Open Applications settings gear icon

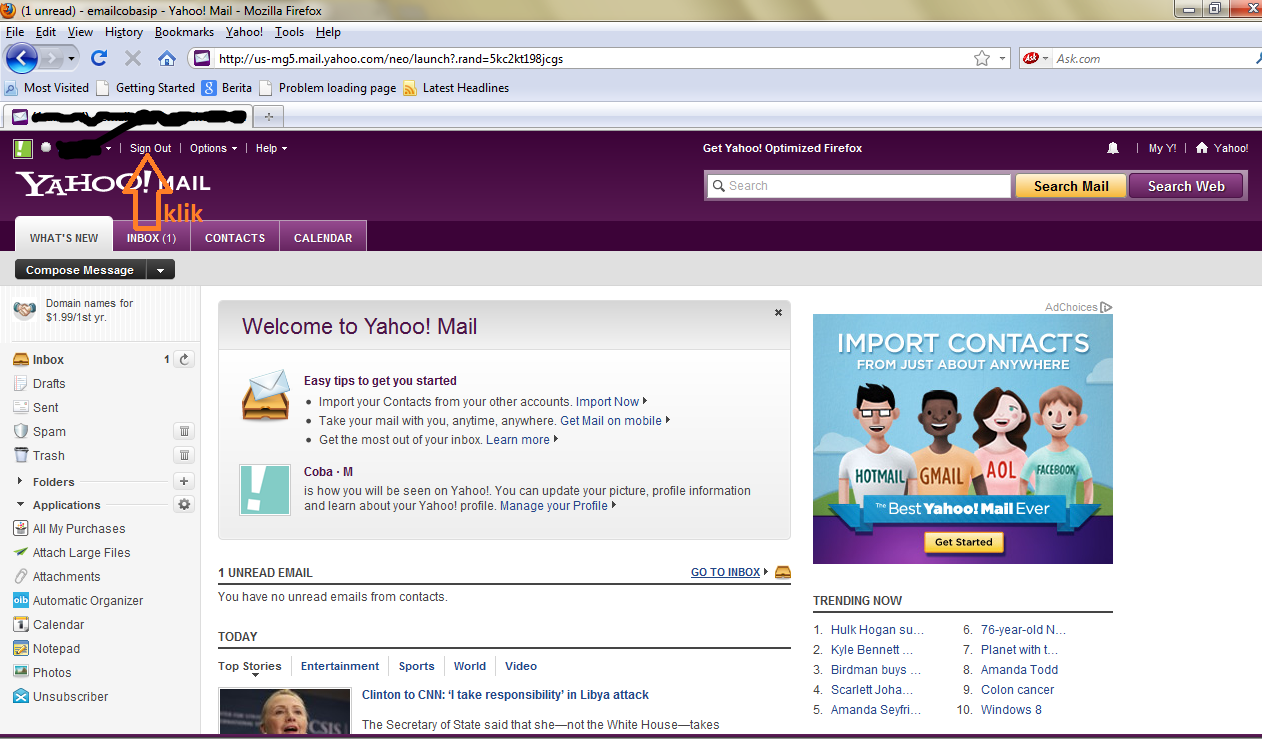click(x=184, y=505)
